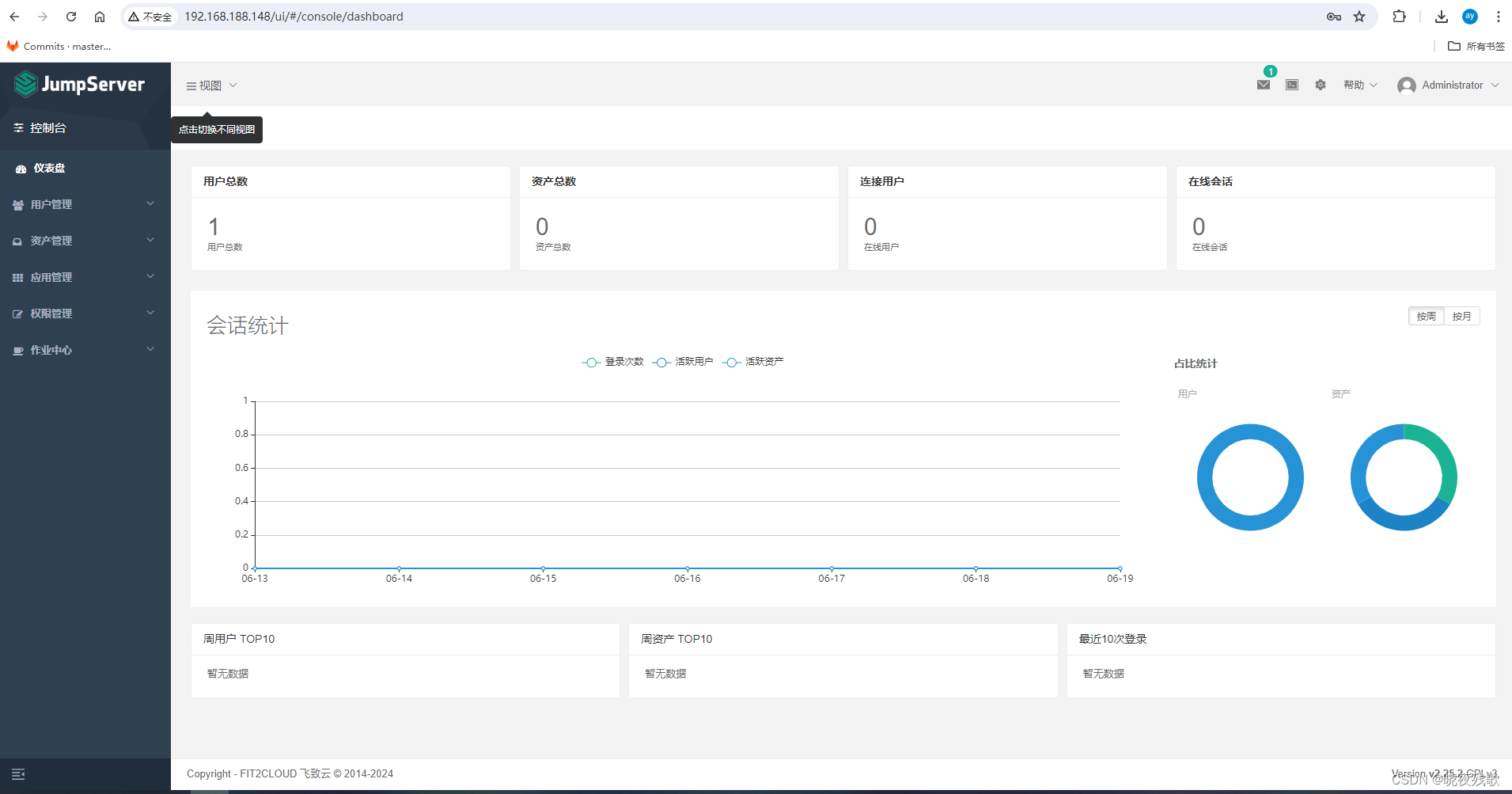The image size is (1512, 794).
Task: Toggle 活跃资产 series in chart legend
Action: click(753, 362)
